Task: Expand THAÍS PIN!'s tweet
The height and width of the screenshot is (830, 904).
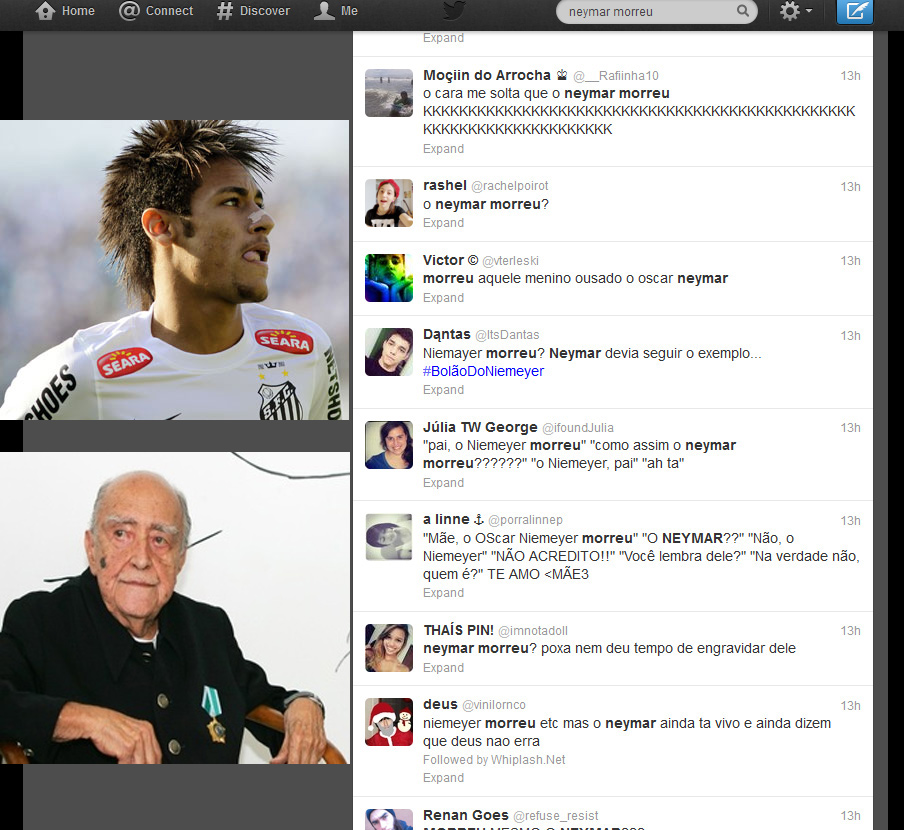Action: click(443, 667)
